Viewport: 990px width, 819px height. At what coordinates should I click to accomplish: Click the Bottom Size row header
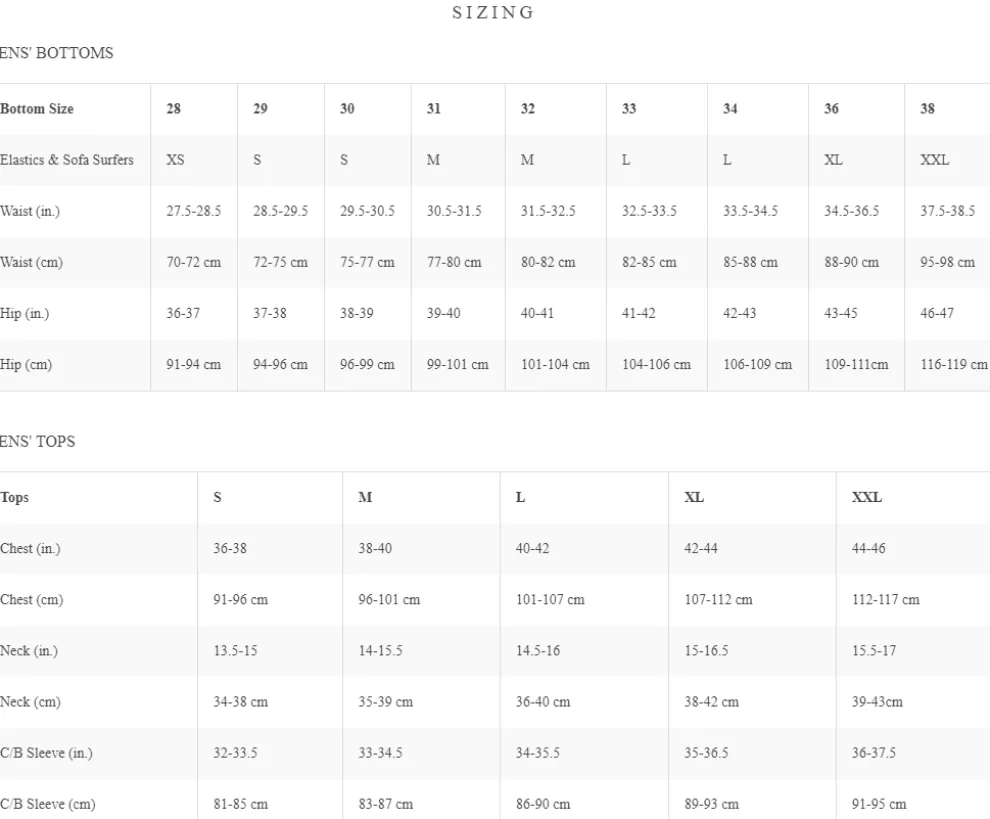[37, 109]
